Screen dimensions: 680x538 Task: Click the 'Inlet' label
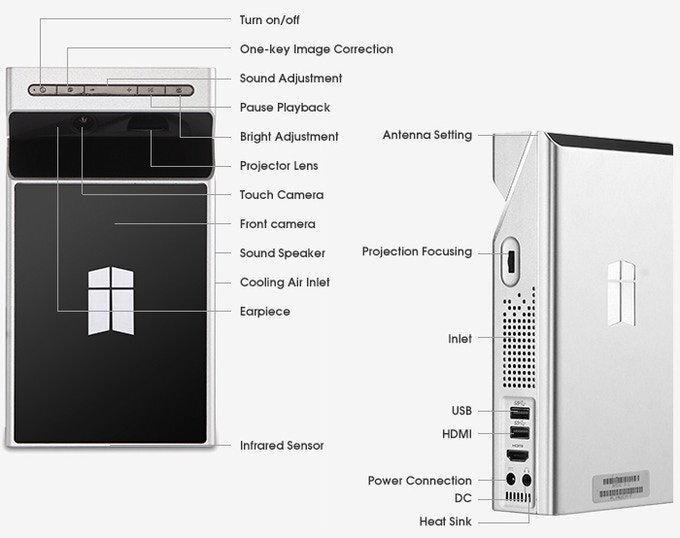460,339
